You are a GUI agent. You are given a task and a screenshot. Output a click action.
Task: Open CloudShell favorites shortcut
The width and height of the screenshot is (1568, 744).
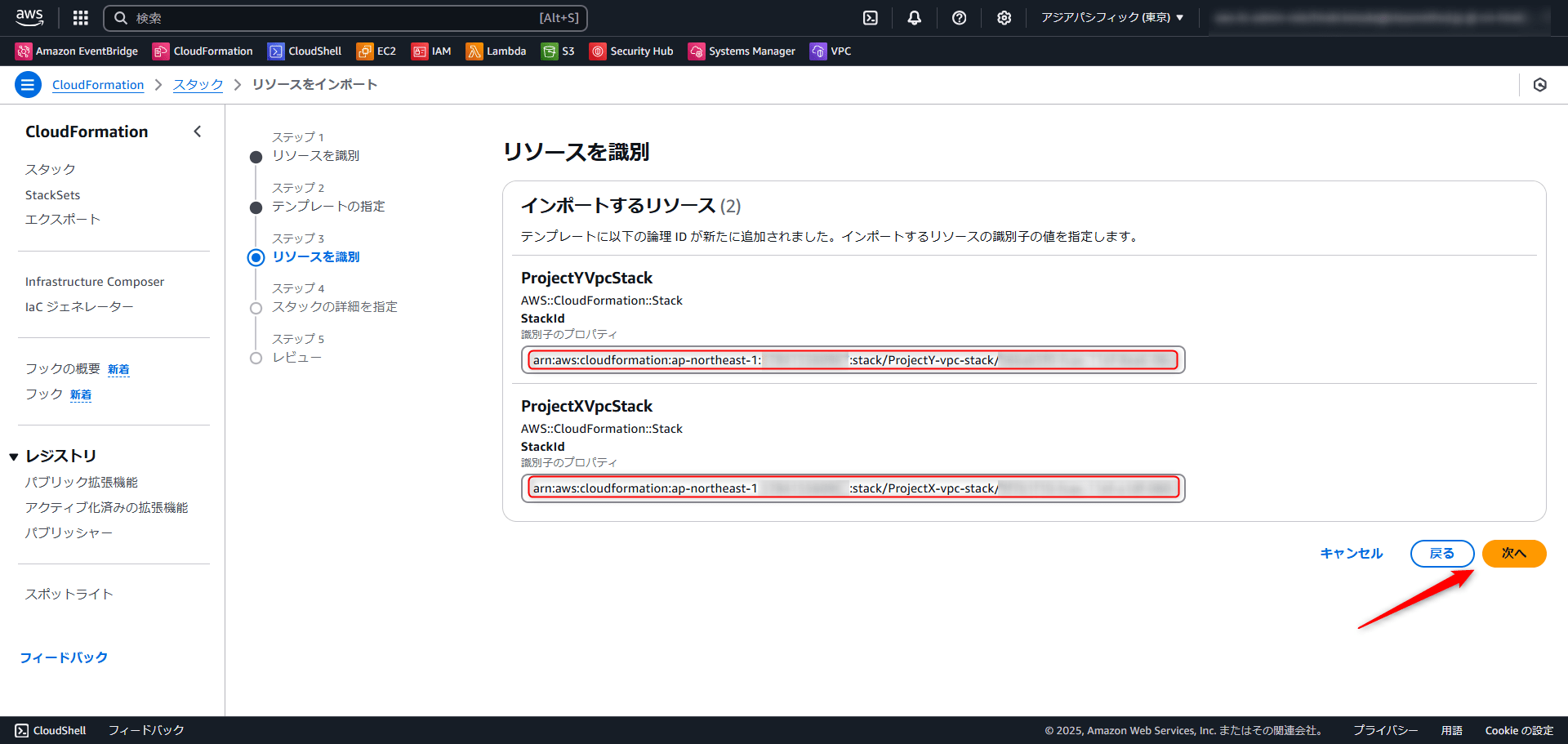305,51
